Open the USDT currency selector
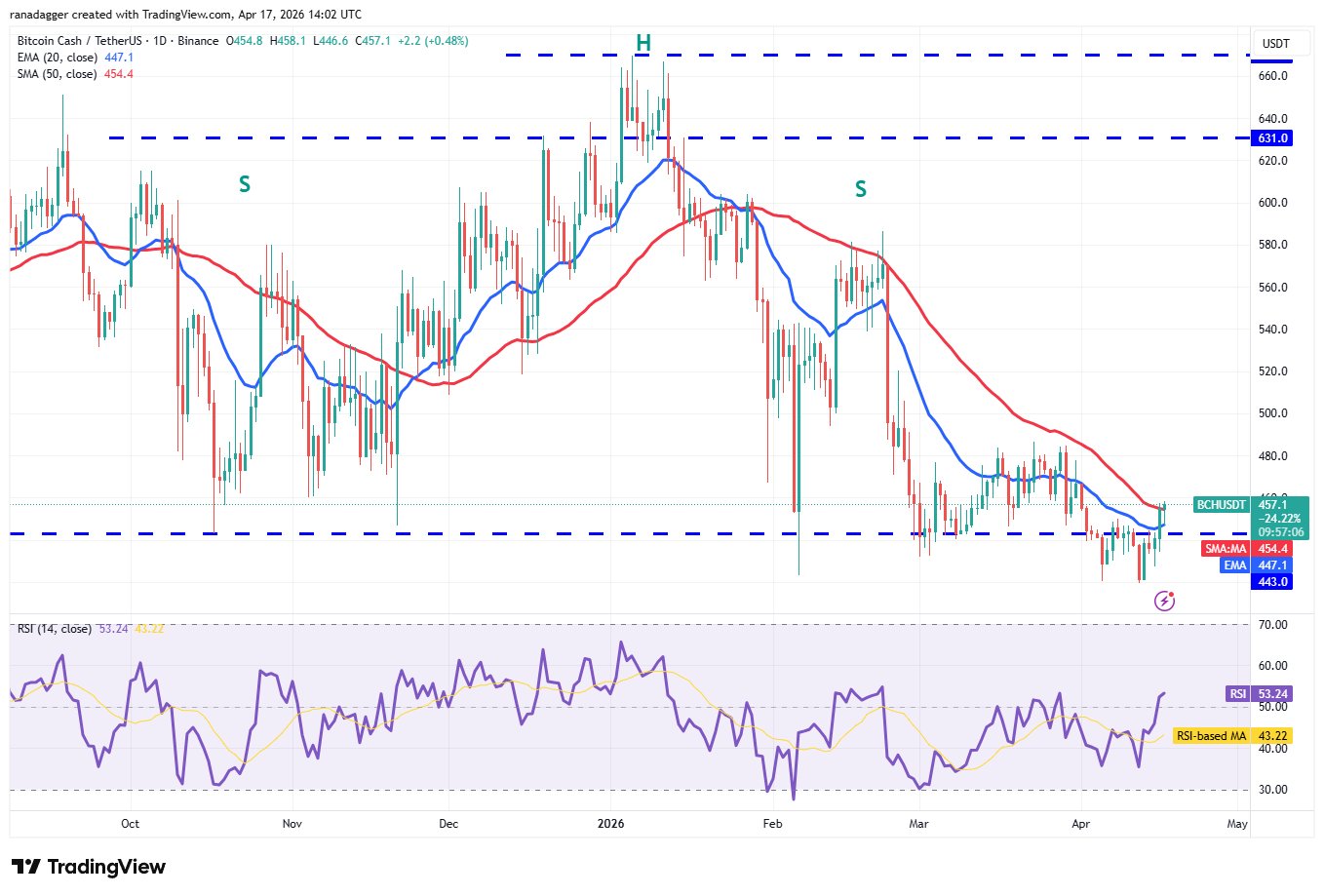 pos(1275,44)
